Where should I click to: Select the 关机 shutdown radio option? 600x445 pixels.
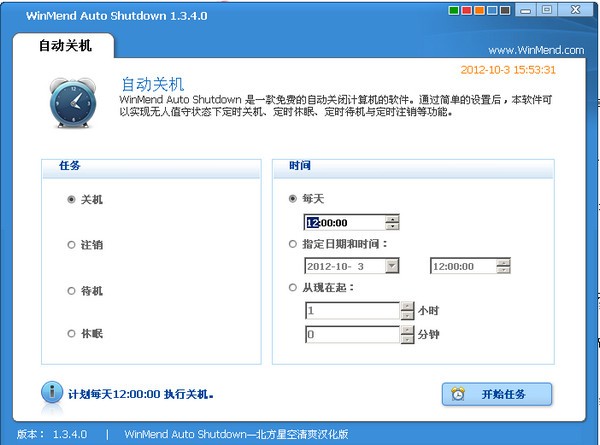pyautogui.click(x=85, y=199)
